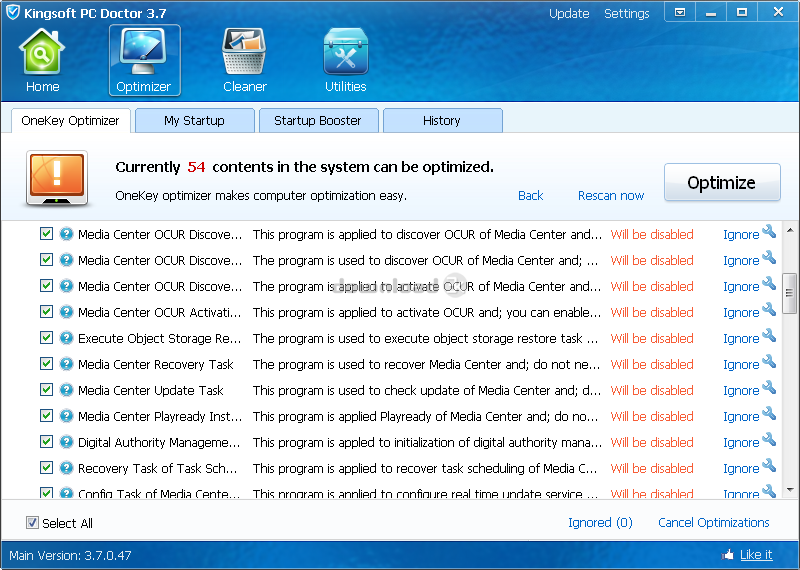The image size is (800, 570).
Task: Click help icon beside Media Center Recovery Task
Action: [x=66, y=364]
